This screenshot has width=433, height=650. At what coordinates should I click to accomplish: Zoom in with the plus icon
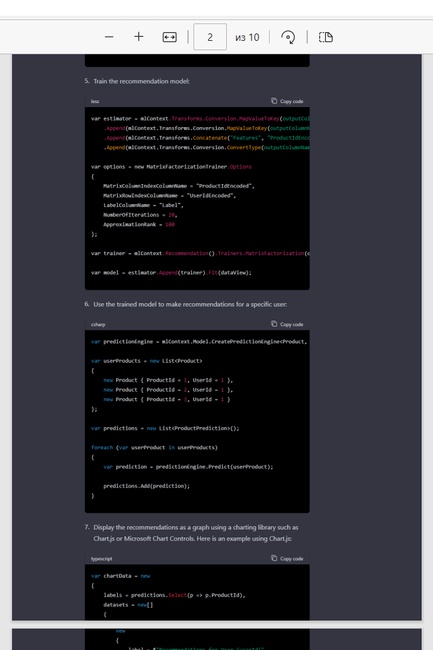click(139, 37)
